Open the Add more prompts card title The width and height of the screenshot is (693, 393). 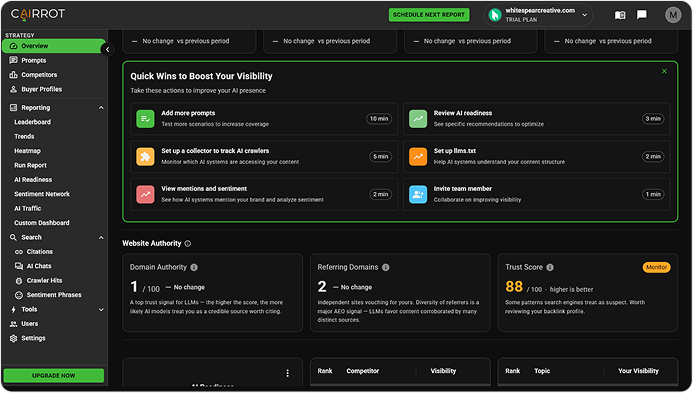click(x=188, y=113)
